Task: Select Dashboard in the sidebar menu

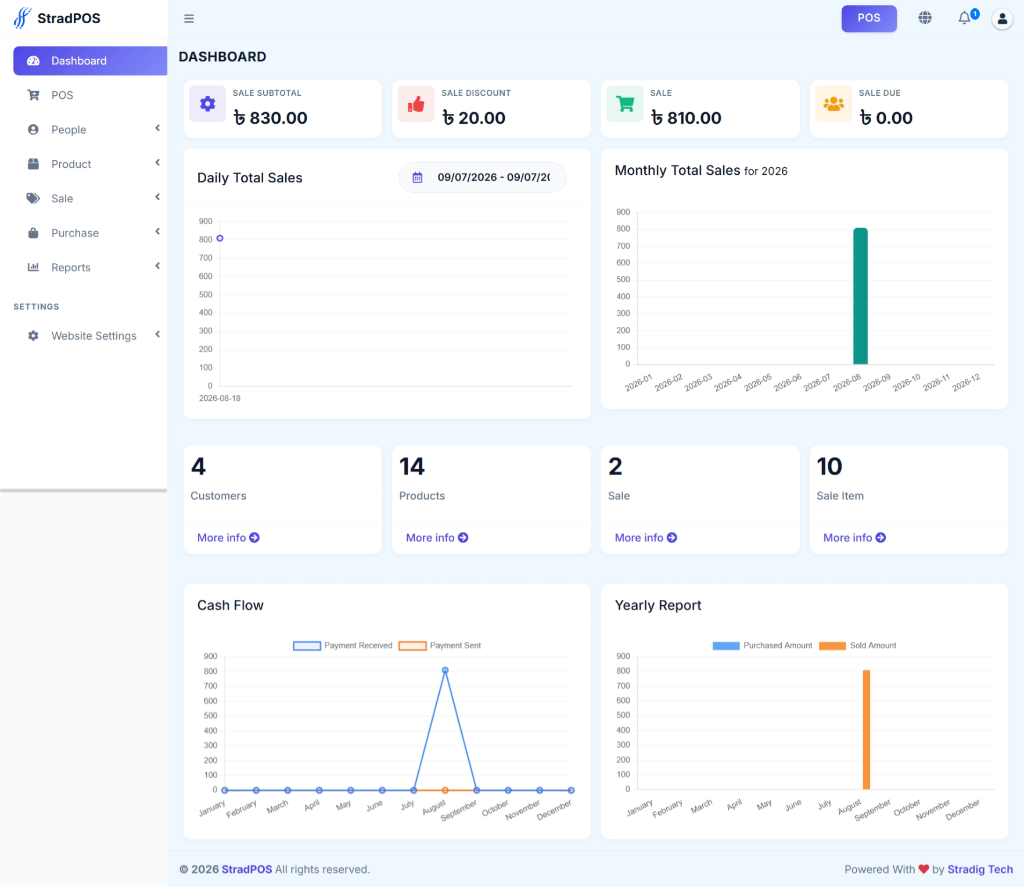Action: point(90,61)
